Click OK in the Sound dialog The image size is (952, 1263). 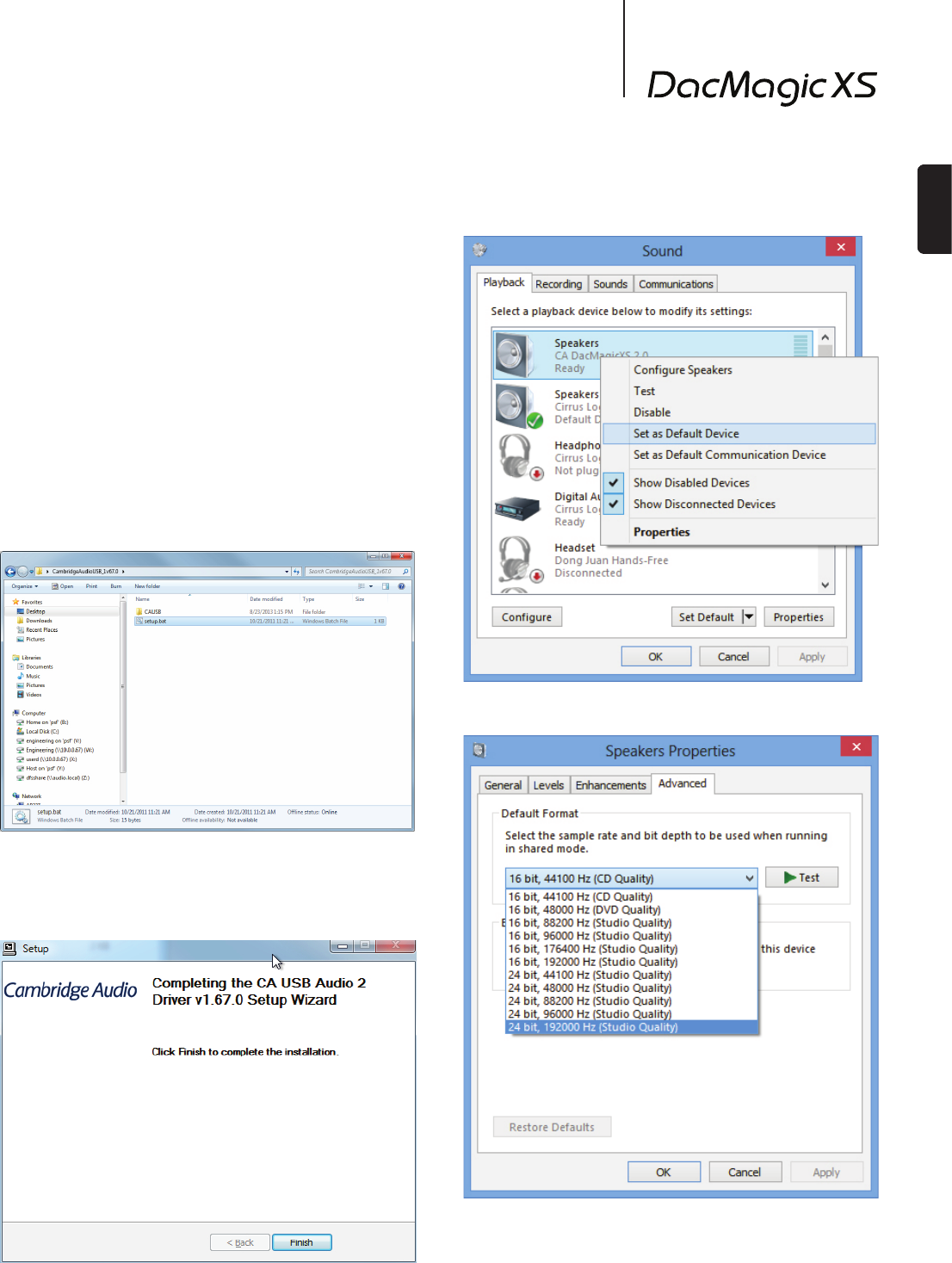(656, 656)
